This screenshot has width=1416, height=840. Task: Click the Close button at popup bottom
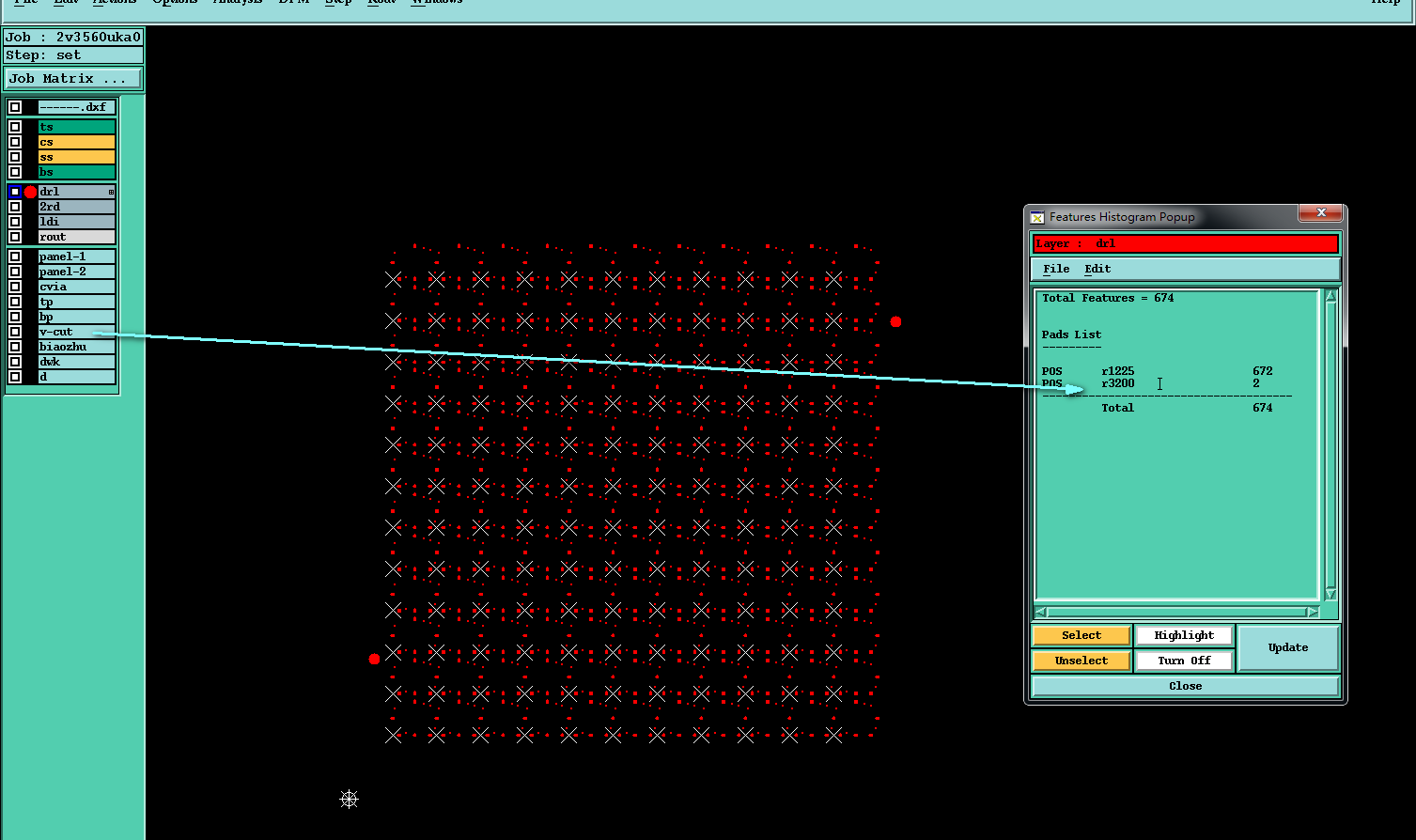point(1186,686)
